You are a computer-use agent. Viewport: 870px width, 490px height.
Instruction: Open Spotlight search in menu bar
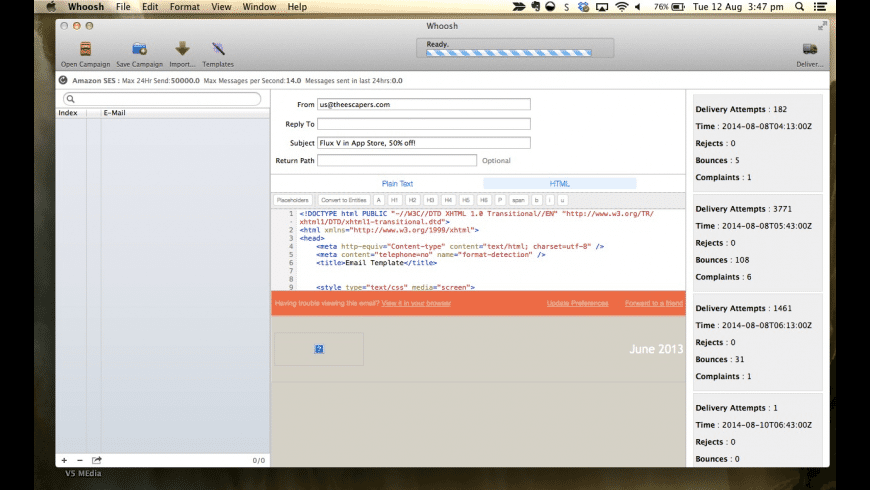800,7
